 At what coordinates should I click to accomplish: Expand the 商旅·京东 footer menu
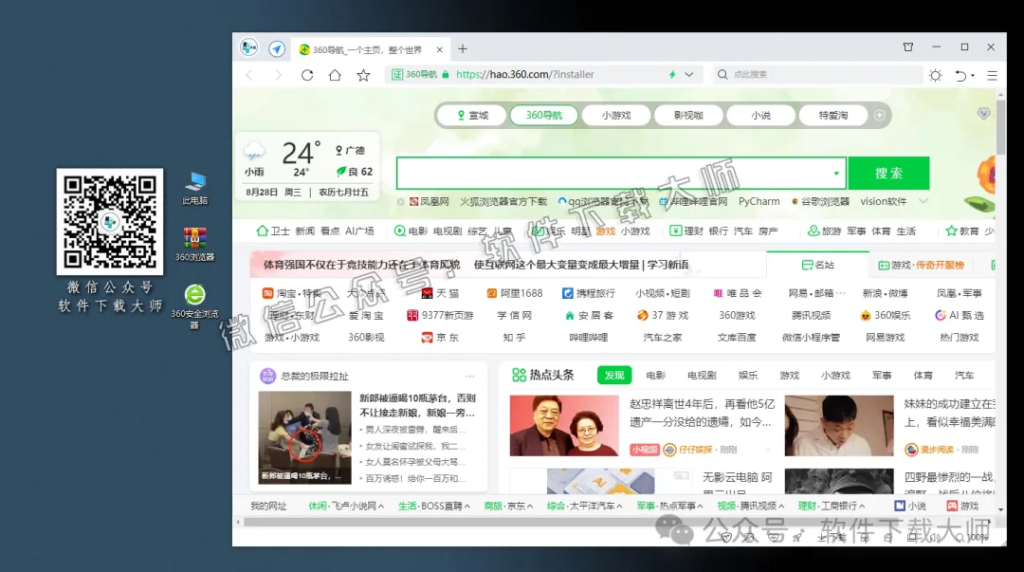click(x=508, y=506)
